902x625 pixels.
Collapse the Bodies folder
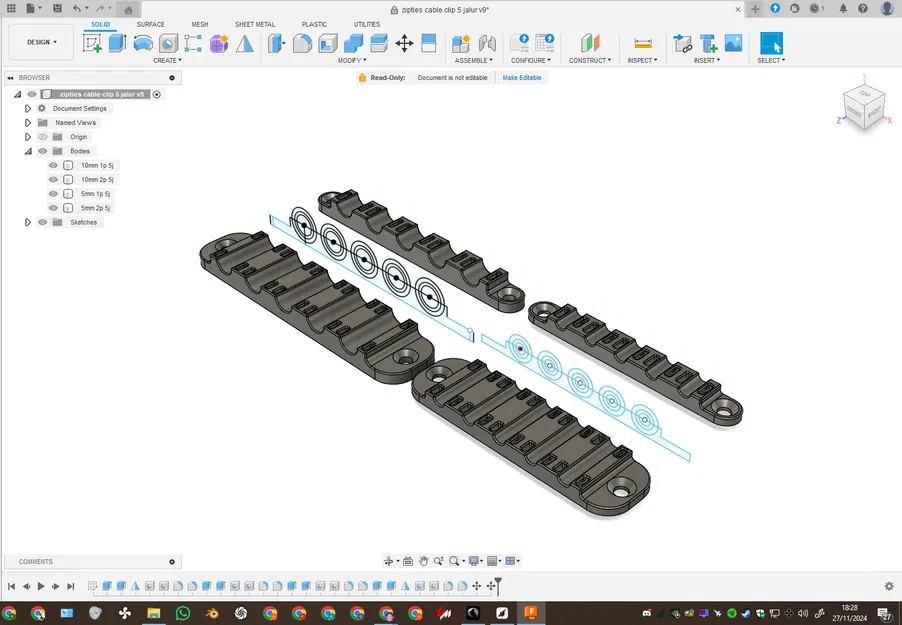28,151
